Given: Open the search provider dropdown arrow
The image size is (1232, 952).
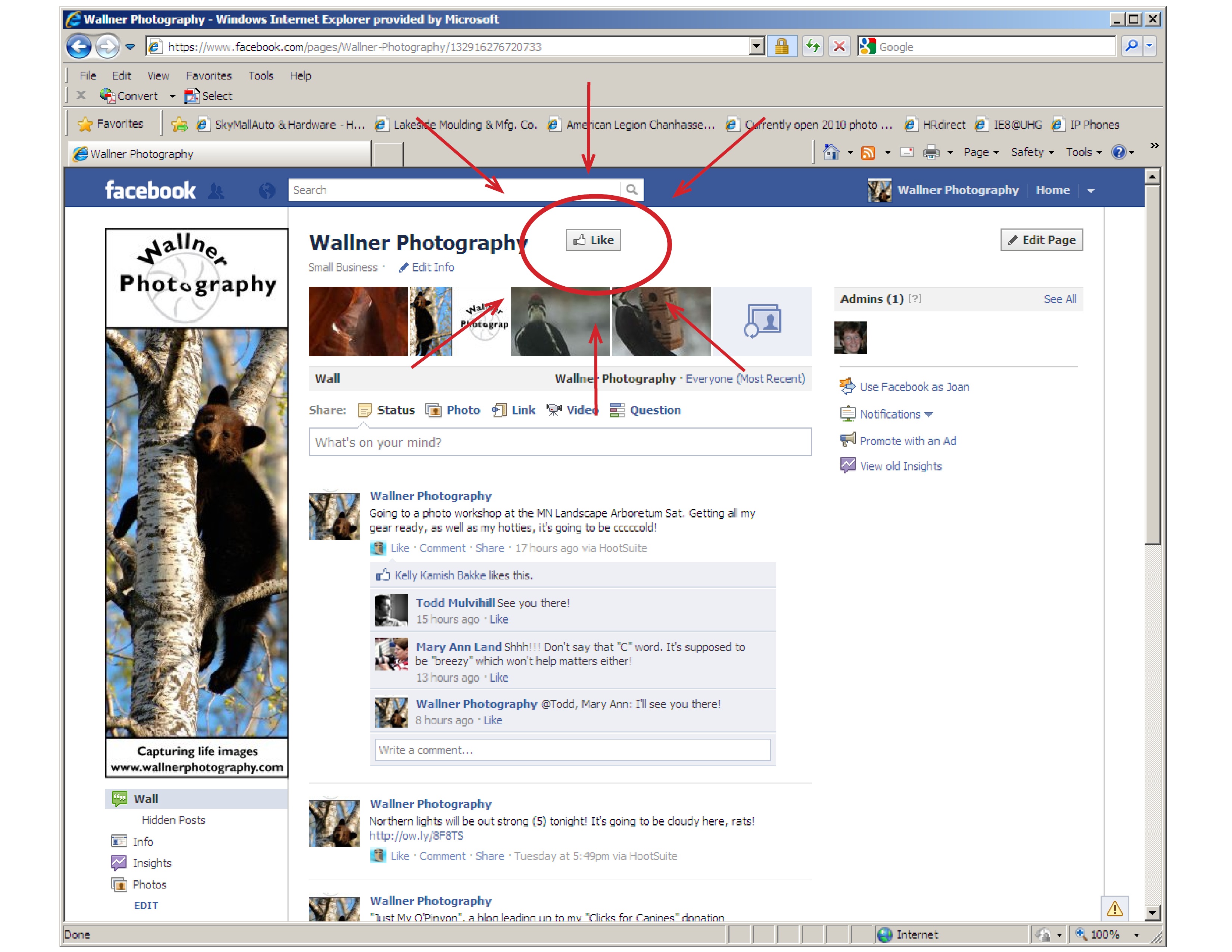Looking at the screenshot, I should [x=1149, y=46].
